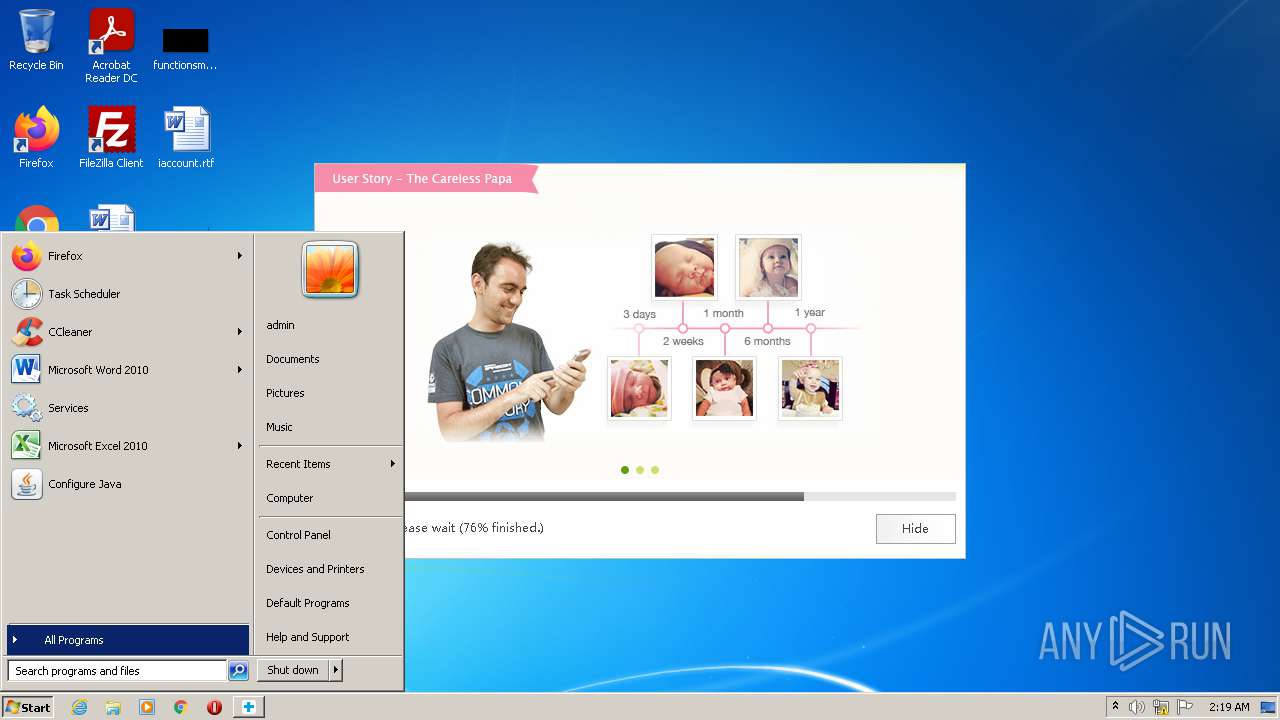Open Services from the Start menu
This screenshot has width=1280, height=720.
point(126,408)
